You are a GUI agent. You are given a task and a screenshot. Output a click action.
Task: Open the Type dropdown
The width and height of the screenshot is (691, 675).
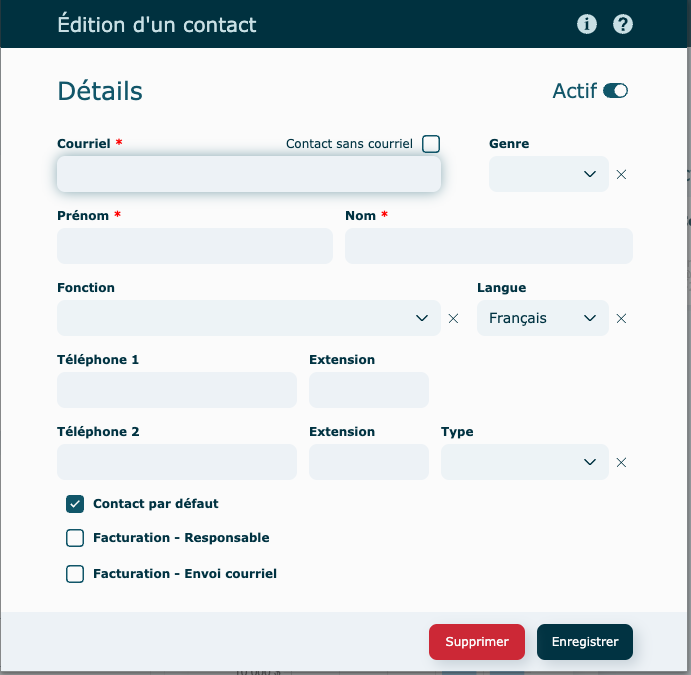click(524, 462)
